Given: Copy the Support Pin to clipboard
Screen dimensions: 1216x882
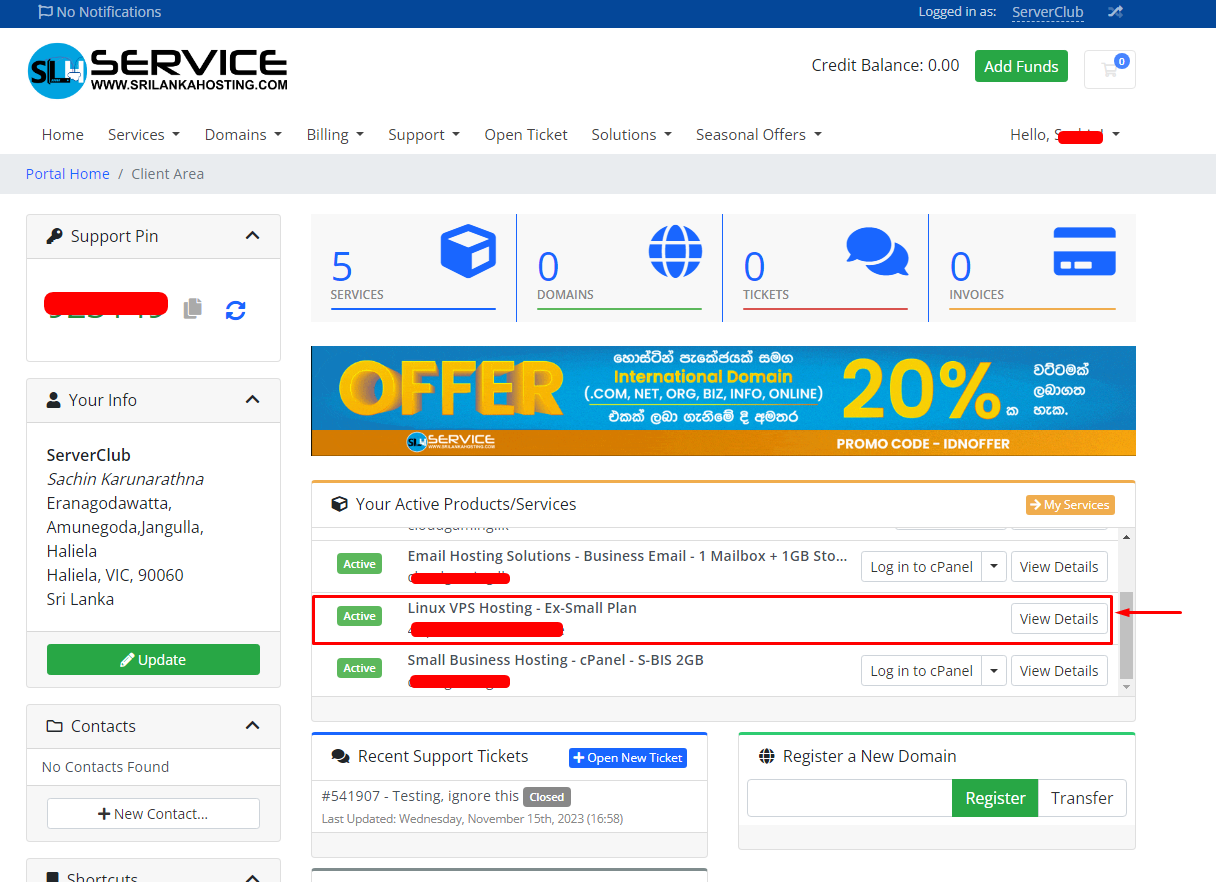Looking at the screenshot, I should pos(193,310).
